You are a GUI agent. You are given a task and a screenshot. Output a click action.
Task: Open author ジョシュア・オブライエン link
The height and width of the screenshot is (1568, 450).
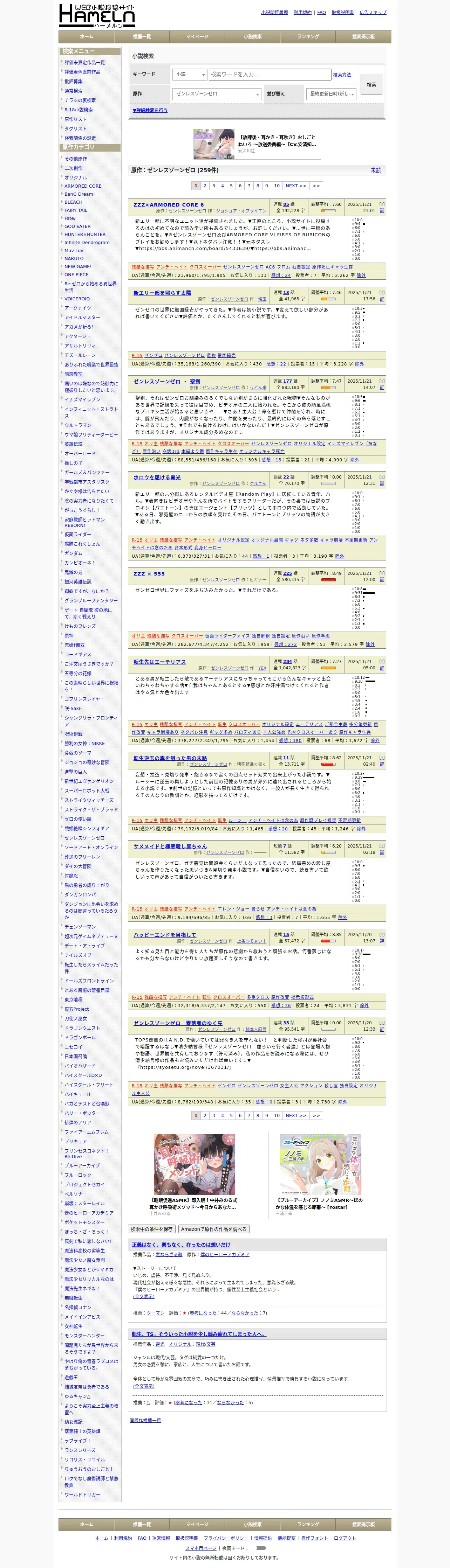(x=241, y=211)
